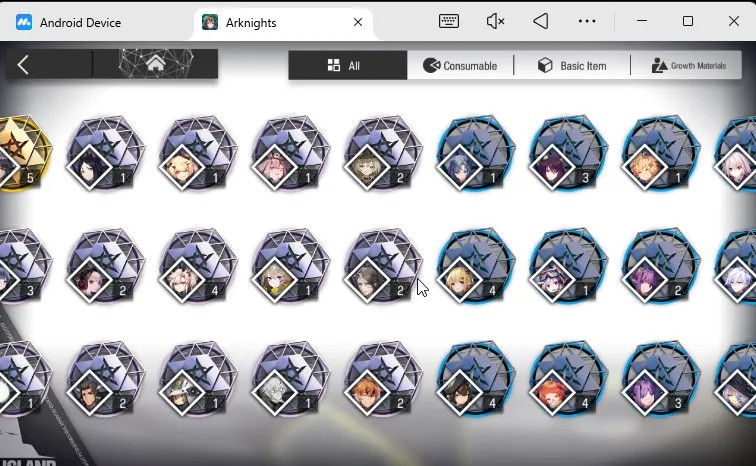Select the black-haired operator token in top row
The width and height of the screenshot is (756, 466).
click(106, 153)
